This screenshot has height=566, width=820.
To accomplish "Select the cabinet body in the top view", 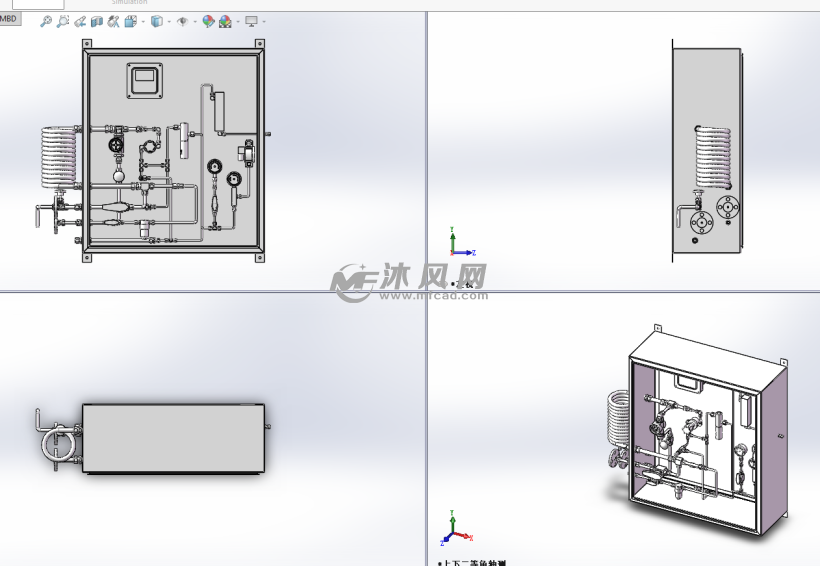I will pyautogui.click(x=173, y=438).
